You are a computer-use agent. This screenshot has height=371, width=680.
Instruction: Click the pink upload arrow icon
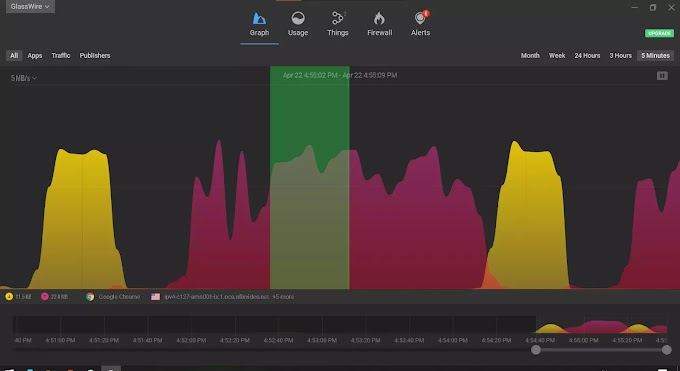pyautogui.click(x=45, y=297)
